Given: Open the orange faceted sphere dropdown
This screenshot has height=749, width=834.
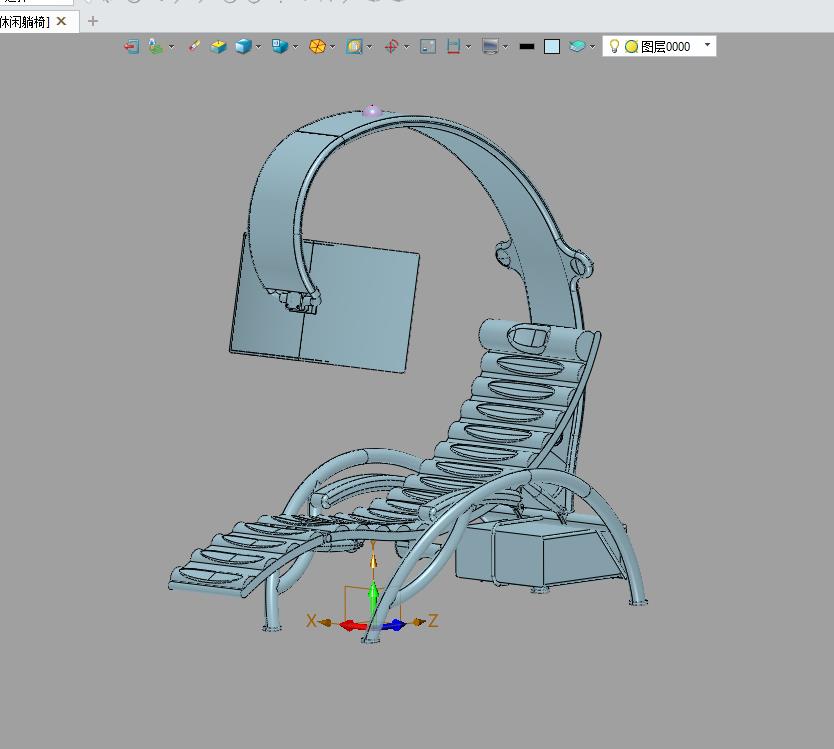Looking at the screenshot, I should pos(332,47).
